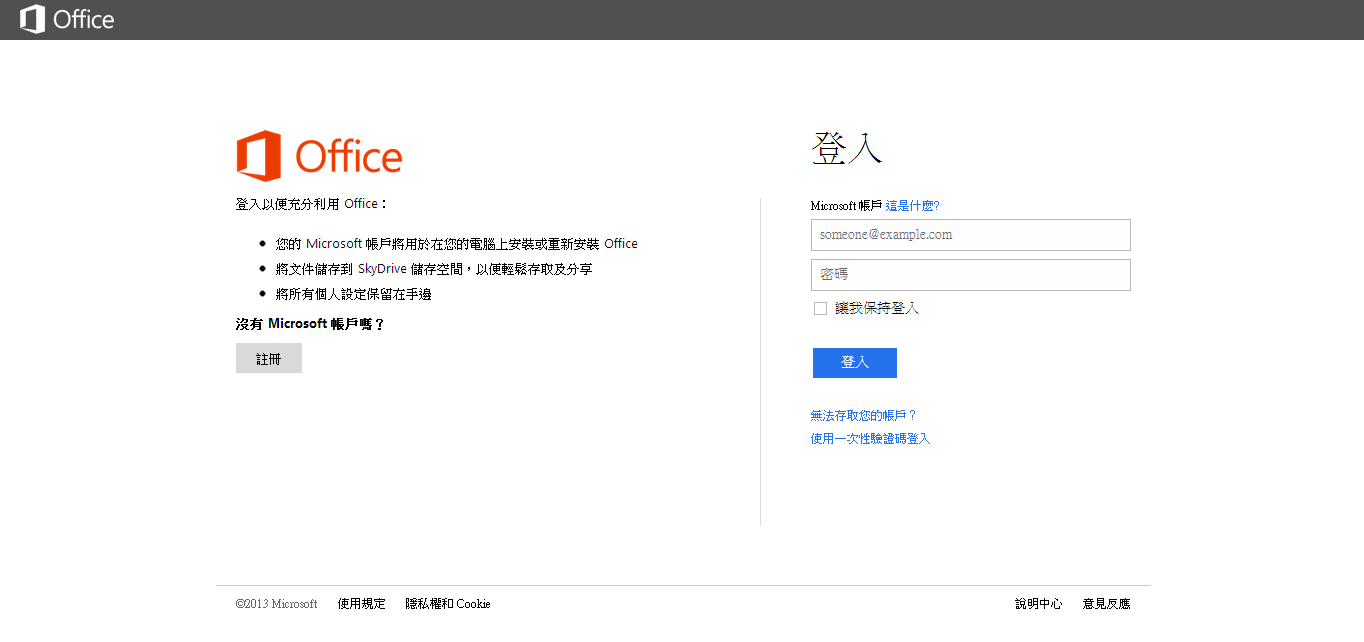Image resolution: width=1364 pixels, height=642 pixels.
Task: Click the gray 註冊 button
Action: pyautogui.click(x=269, y=358)
